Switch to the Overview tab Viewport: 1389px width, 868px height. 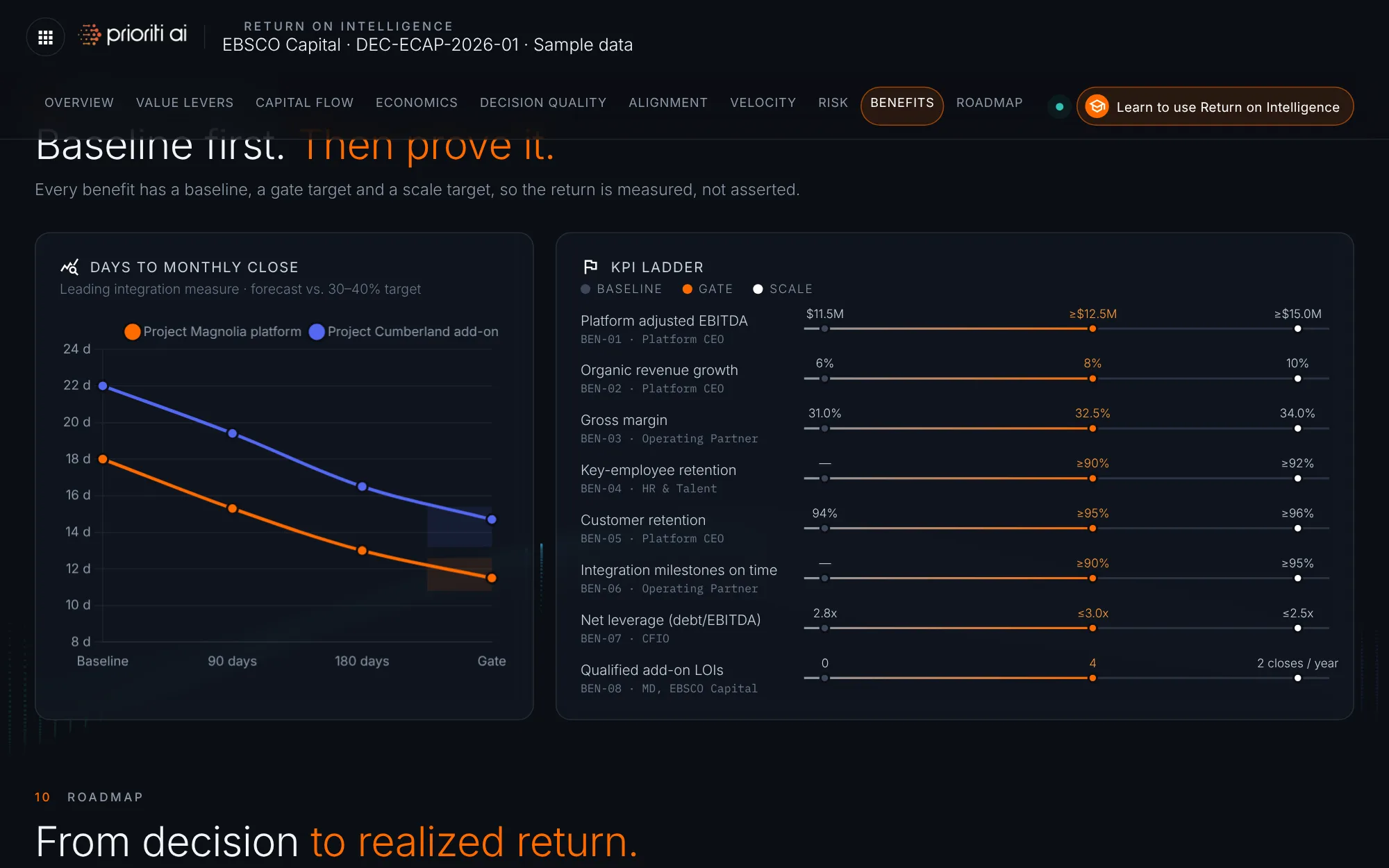point(79,103)
